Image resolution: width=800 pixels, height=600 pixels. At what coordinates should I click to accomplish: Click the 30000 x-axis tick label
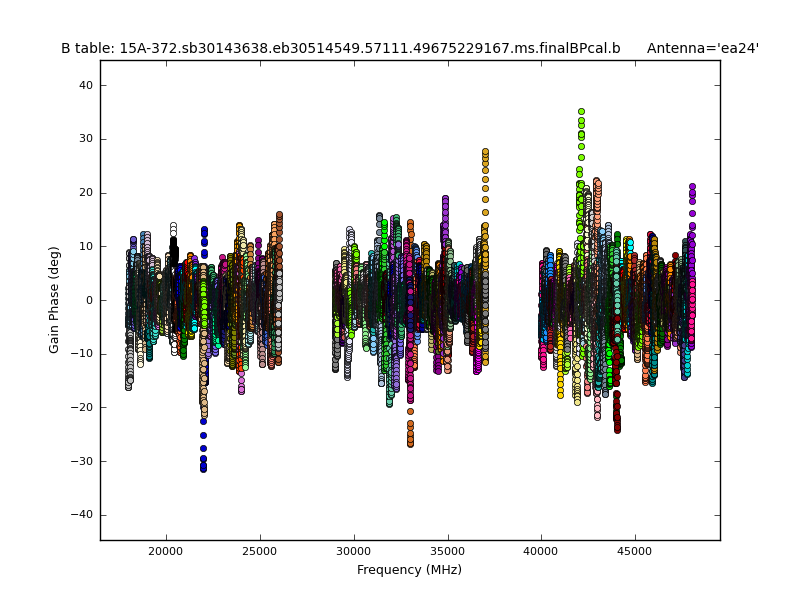tap(354, 551)
